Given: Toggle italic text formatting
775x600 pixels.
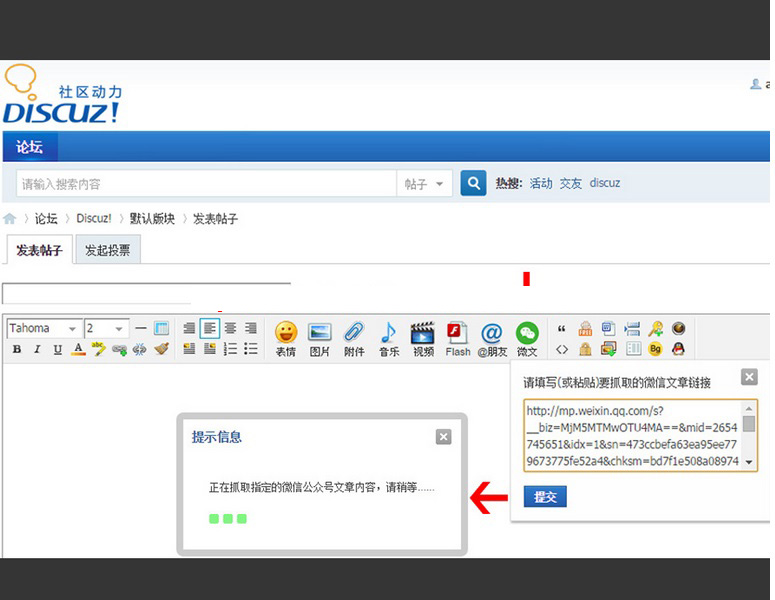Looking at the screenshot, I should click(x=37, y=349).
